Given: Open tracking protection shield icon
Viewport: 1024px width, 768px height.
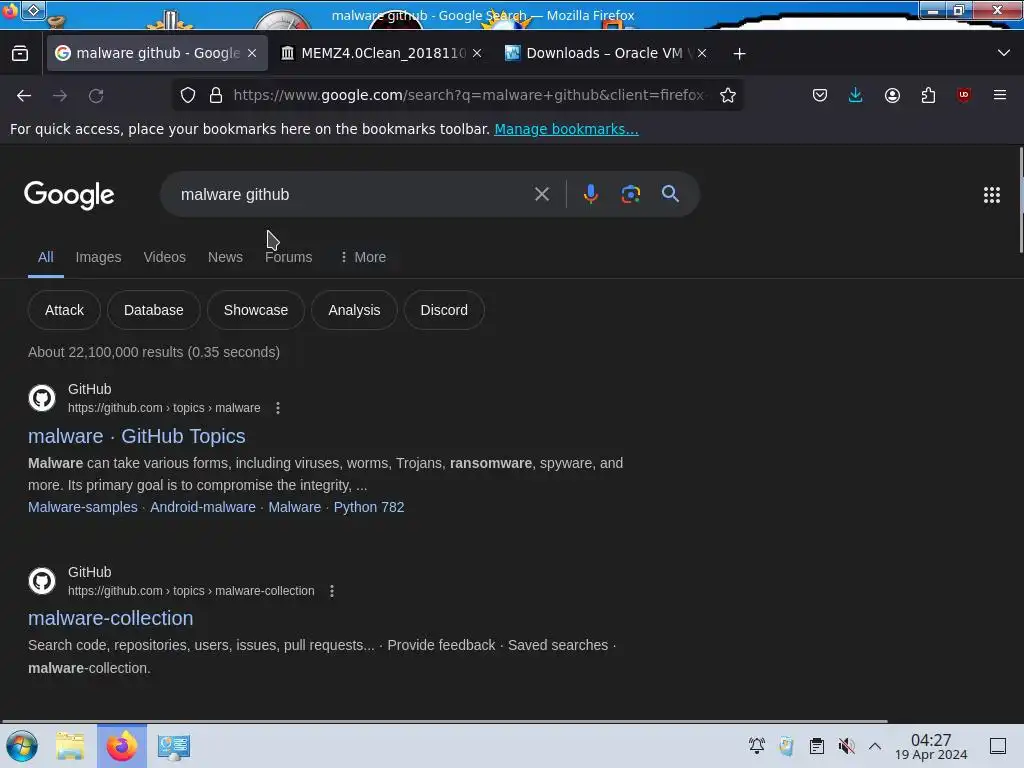Looking at the screenshot, I should pos(188,95).
